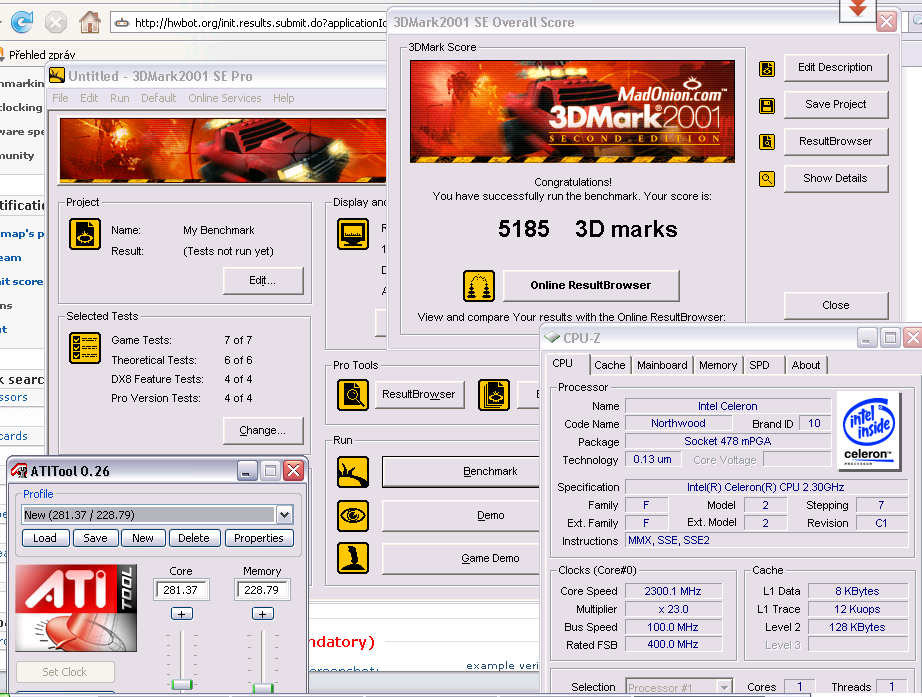Click the Benchmark run button
Screen dimensions: 922x697
point(461,472)
